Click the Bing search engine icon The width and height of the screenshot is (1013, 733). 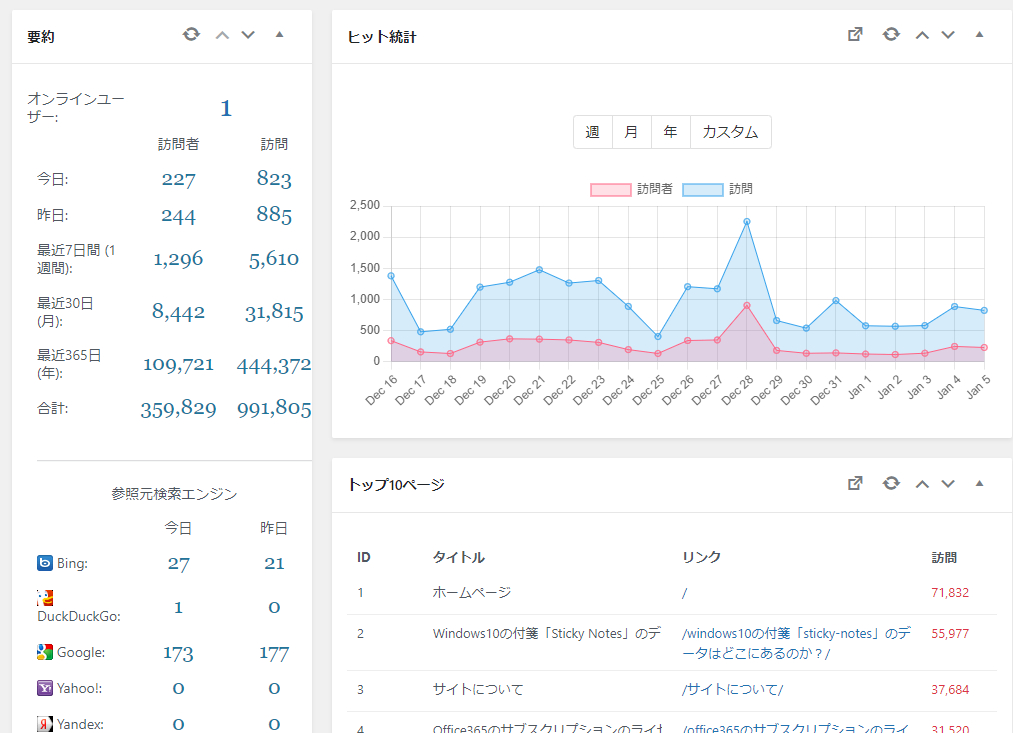[x=45, y=563]
